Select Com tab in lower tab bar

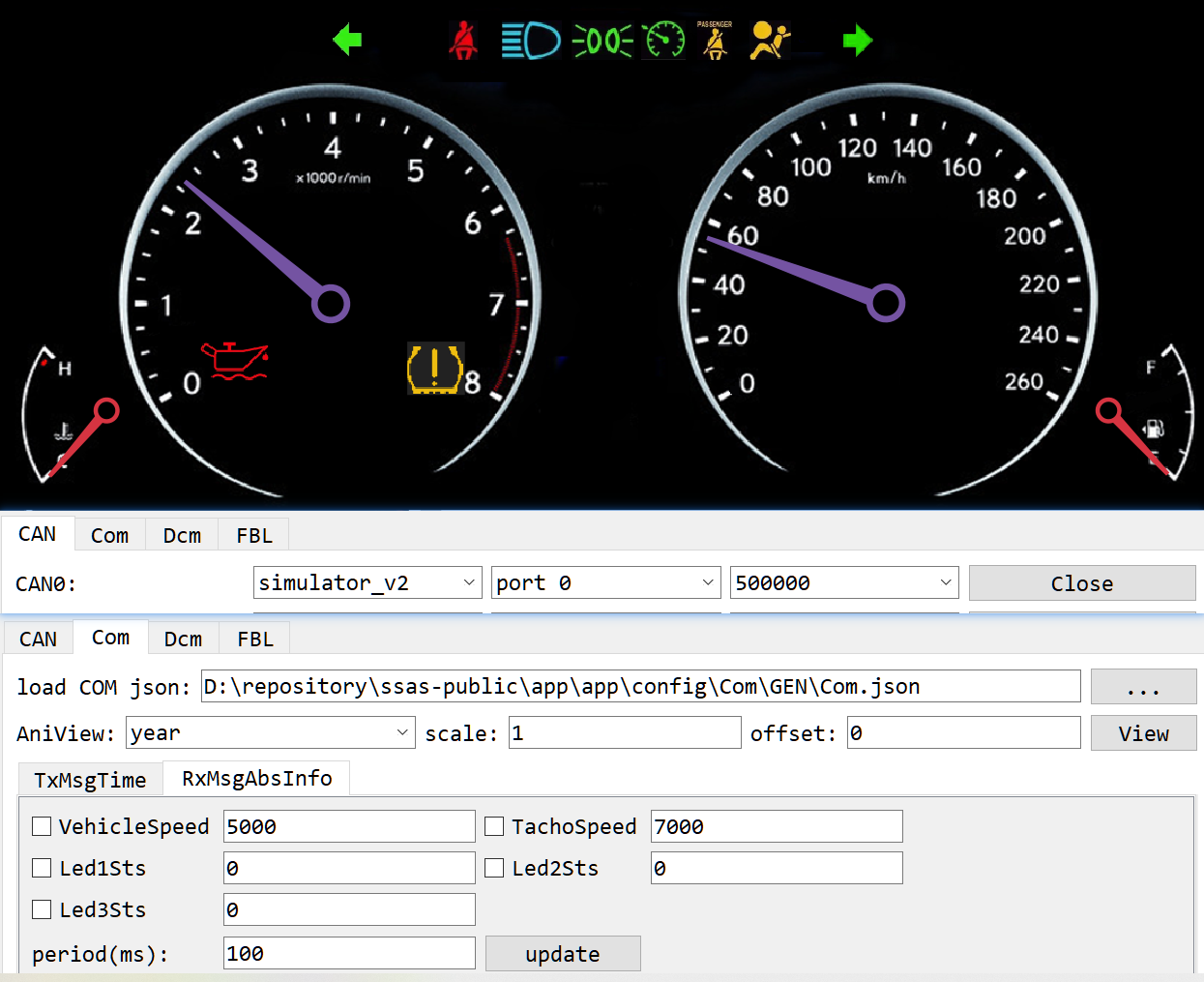pyautogui.click(x=110, y=638)
